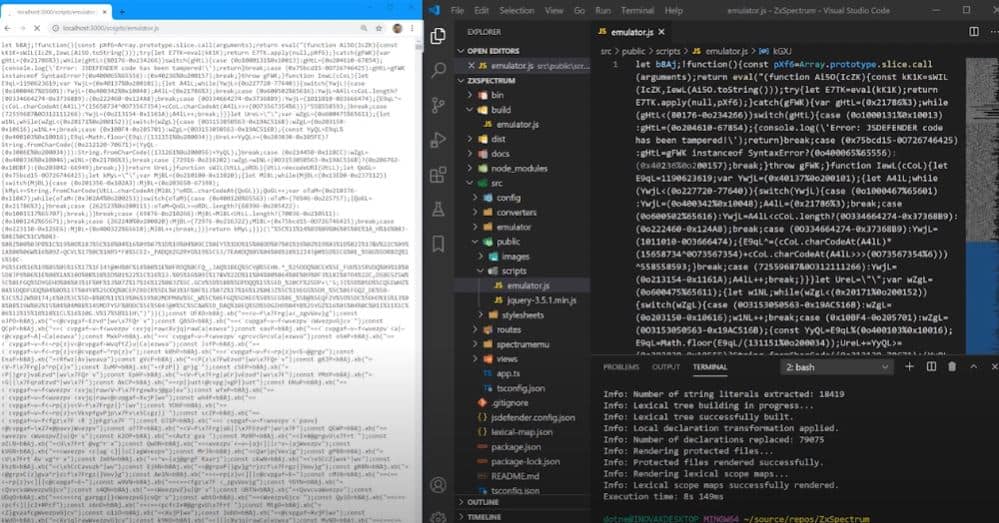The width and height of the screenshot is (999, 523).
Task: Open the Accounts menu in the activity bar
Action: (438, 485)
